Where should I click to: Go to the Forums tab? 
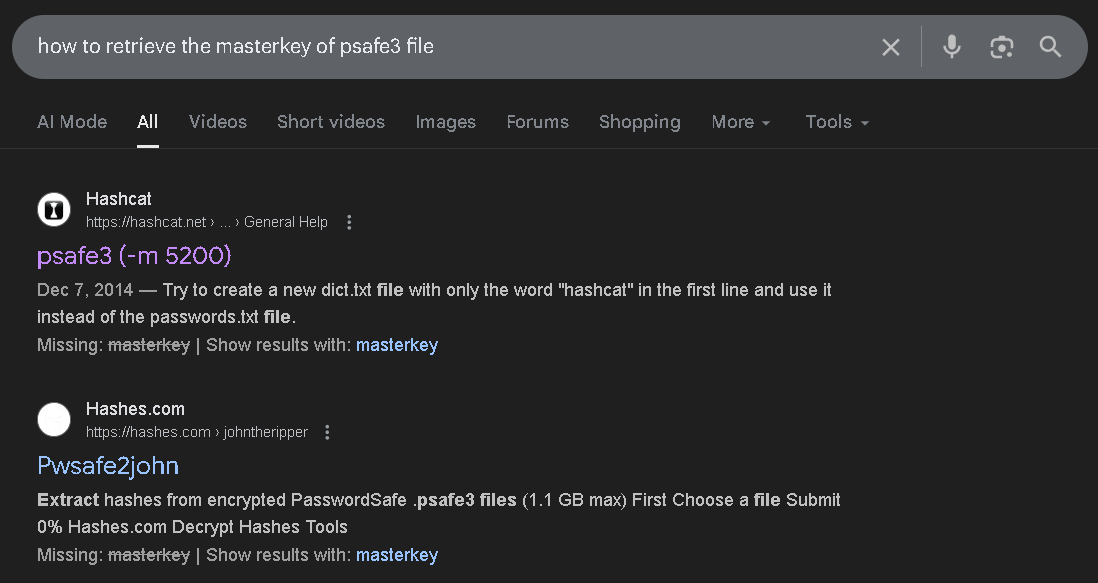(537, 122)
